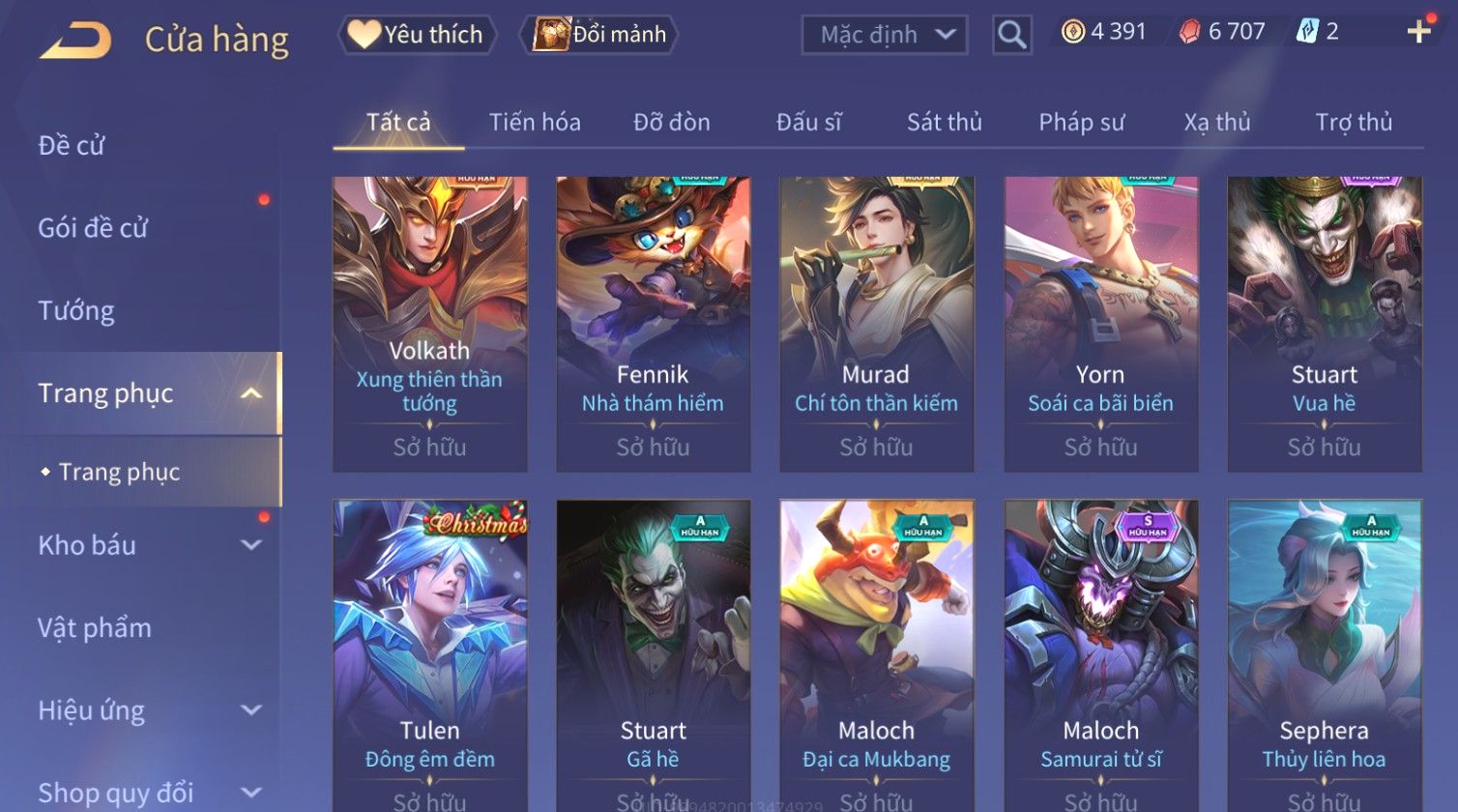
Task: Tap the blue voucher ticket icon
Action: click(1307, 32)
